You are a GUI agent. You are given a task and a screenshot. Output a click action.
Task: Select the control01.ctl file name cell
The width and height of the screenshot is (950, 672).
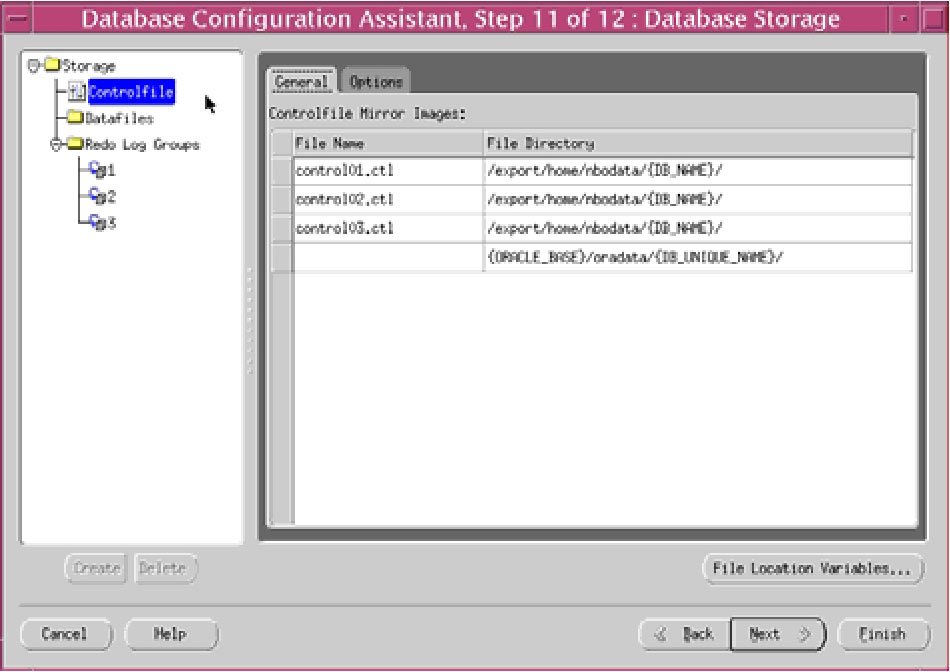tap(388, 171)
